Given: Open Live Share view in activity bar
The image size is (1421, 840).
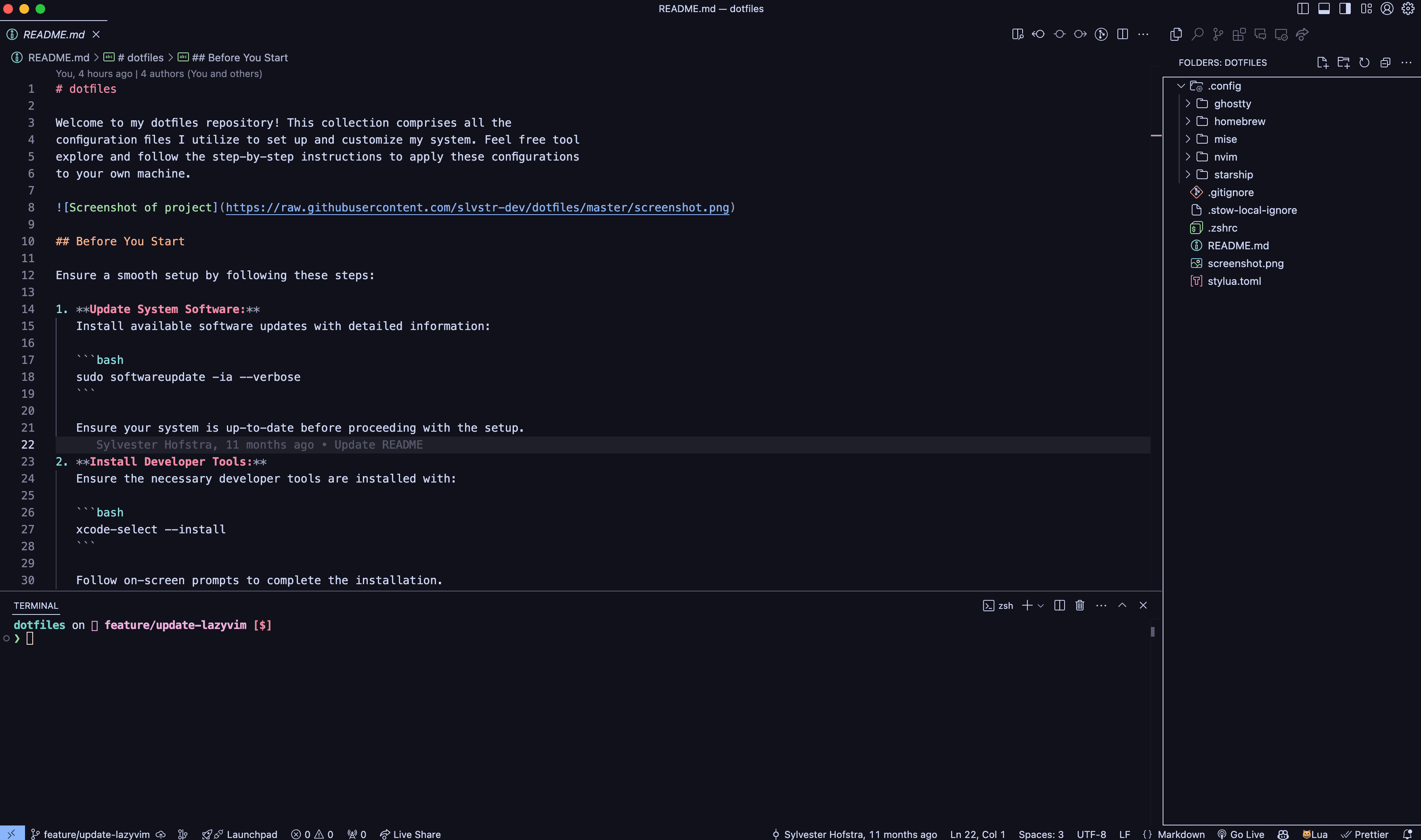Looking at the screenshot, I should pyautogui.click(x=1302, y=35).
